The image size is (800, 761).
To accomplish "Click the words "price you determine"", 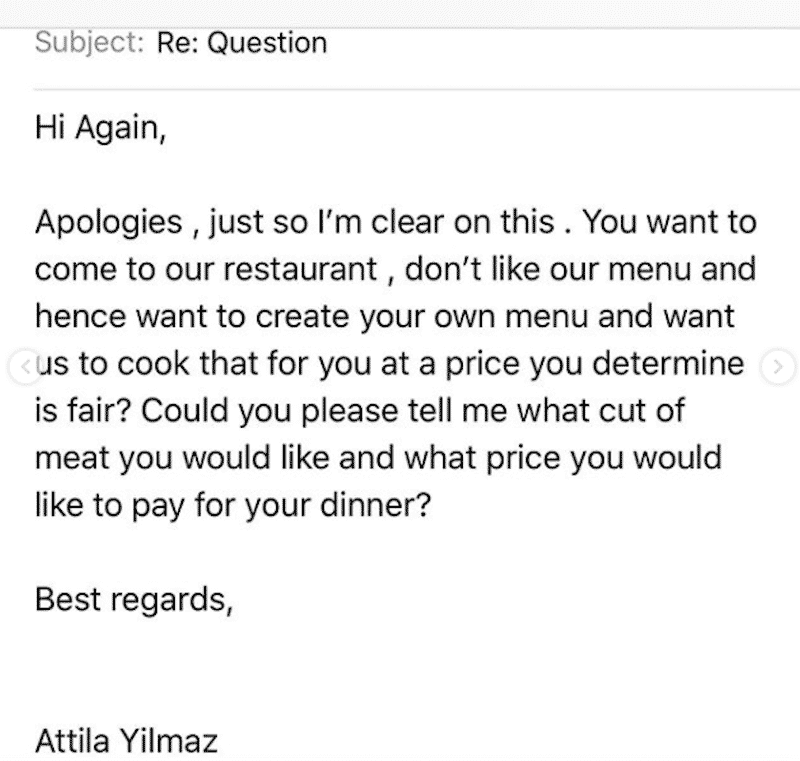I will click(x=594, y=364).
